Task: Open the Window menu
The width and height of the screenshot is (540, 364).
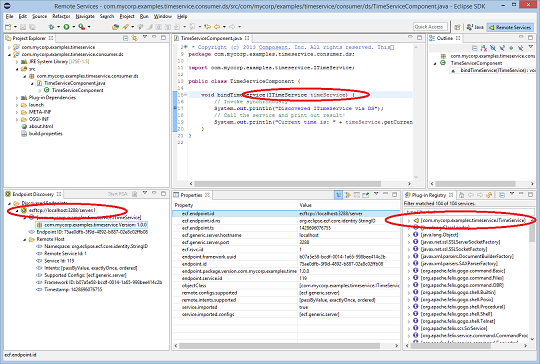Action: tap(163, 16)
